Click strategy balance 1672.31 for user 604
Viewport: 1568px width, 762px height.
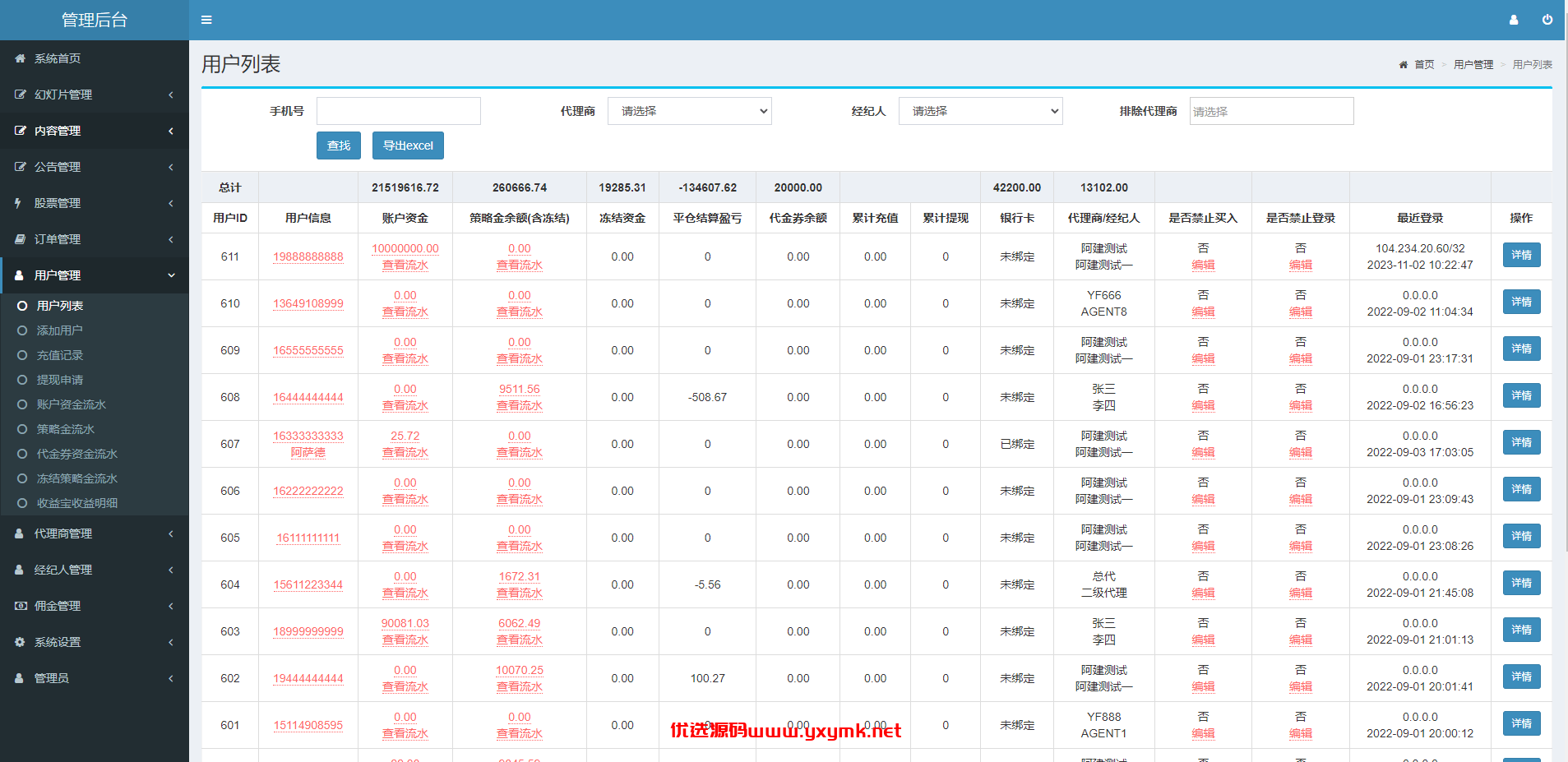click(x=520, y=576)
